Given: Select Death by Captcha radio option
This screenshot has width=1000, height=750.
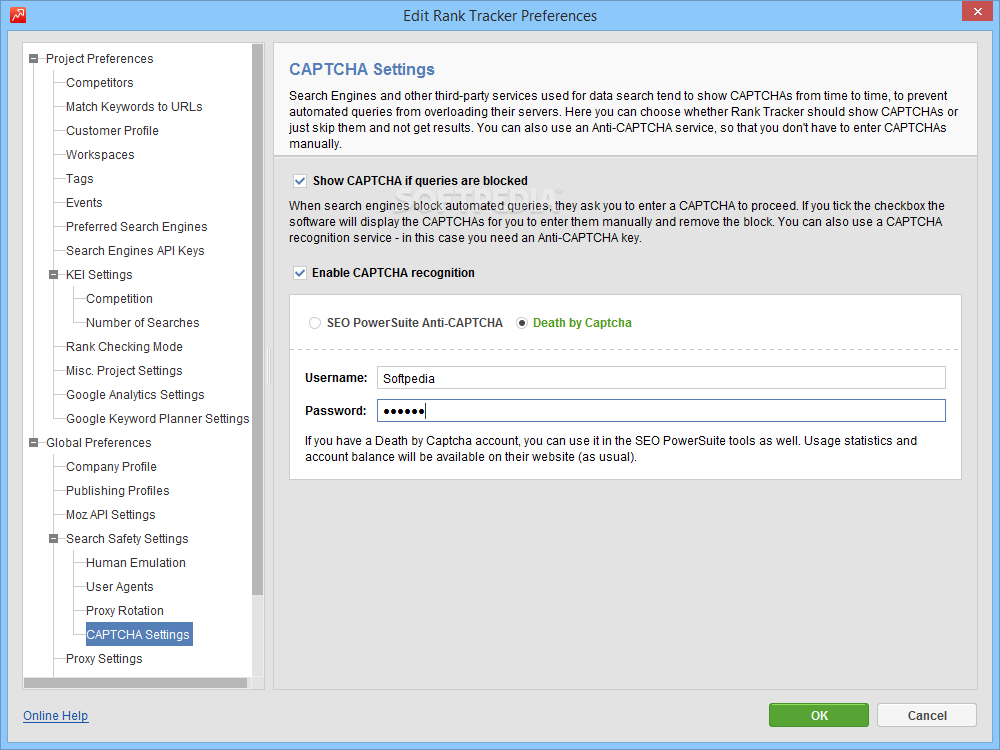Looking at the screenshot, I should (x=522, y=323).
